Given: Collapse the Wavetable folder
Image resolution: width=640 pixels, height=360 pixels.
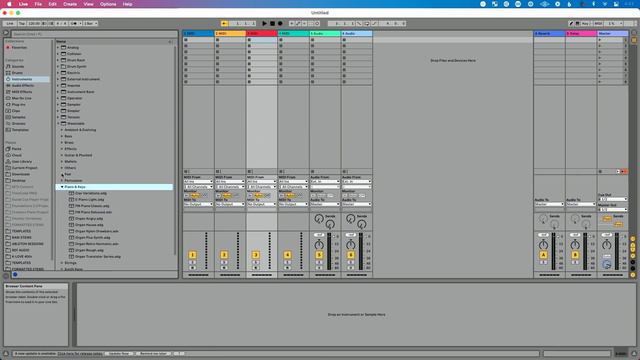Looking at the screenshot, I should 58,124.
